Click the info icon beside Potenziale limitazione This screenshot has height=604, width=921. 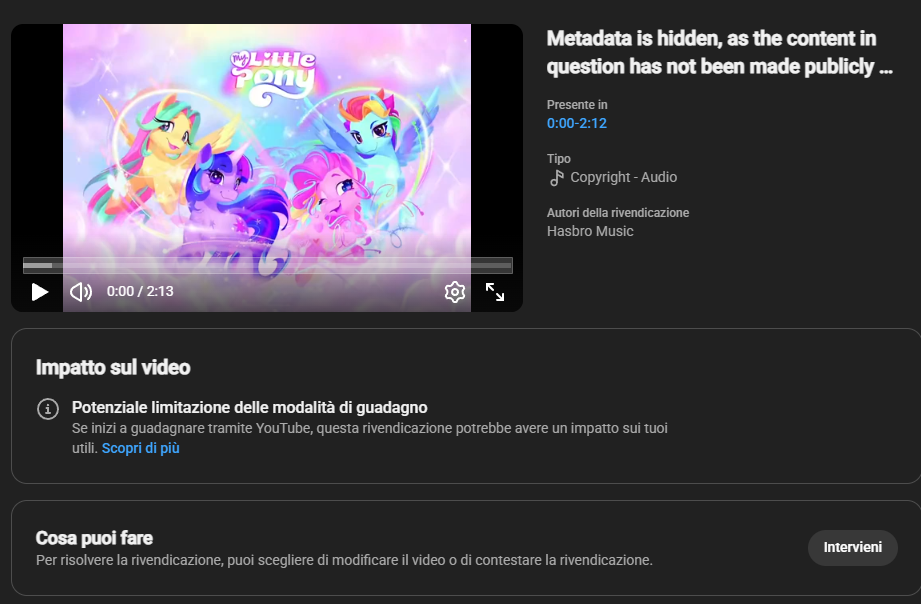[48, 408]
